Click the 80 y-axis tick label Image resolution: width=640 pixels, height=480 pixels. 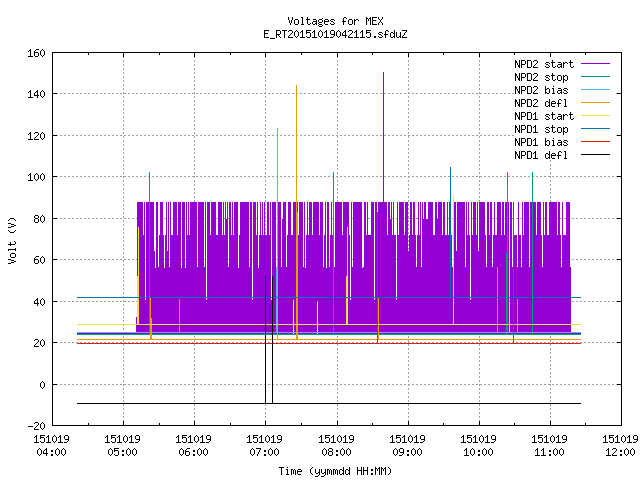click(x=39, y=219)
